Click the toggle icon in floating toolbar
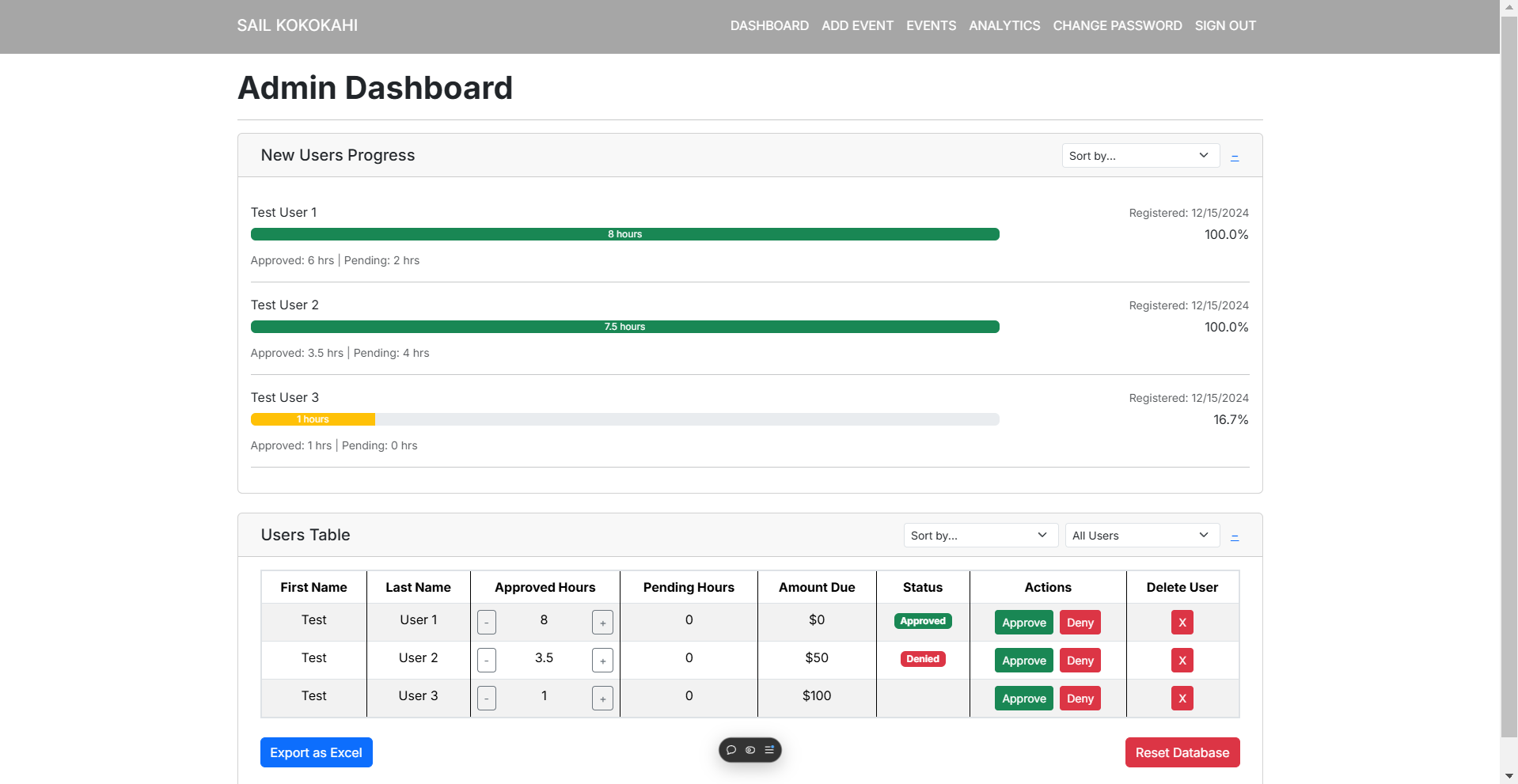Viewport: 1518px width, 784px height. (750, 750)
